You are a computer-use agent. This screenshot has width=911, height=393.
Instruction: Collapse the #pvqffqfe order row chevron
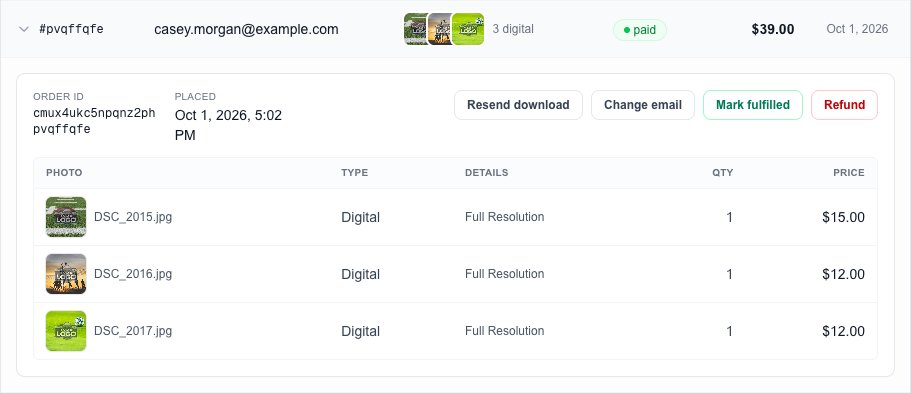tap(24, 29)
